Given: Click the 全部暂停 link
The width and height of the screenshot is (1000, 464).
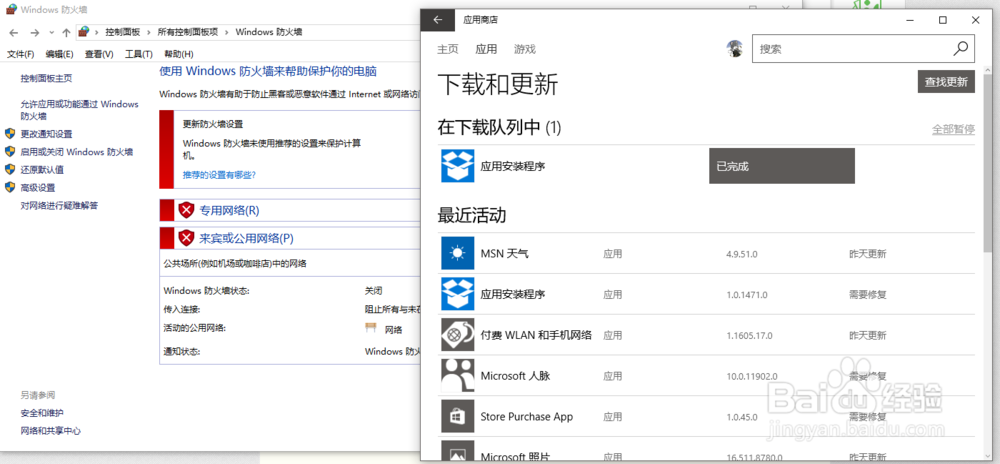Looking at the screenshot, I should click(953, 129).
